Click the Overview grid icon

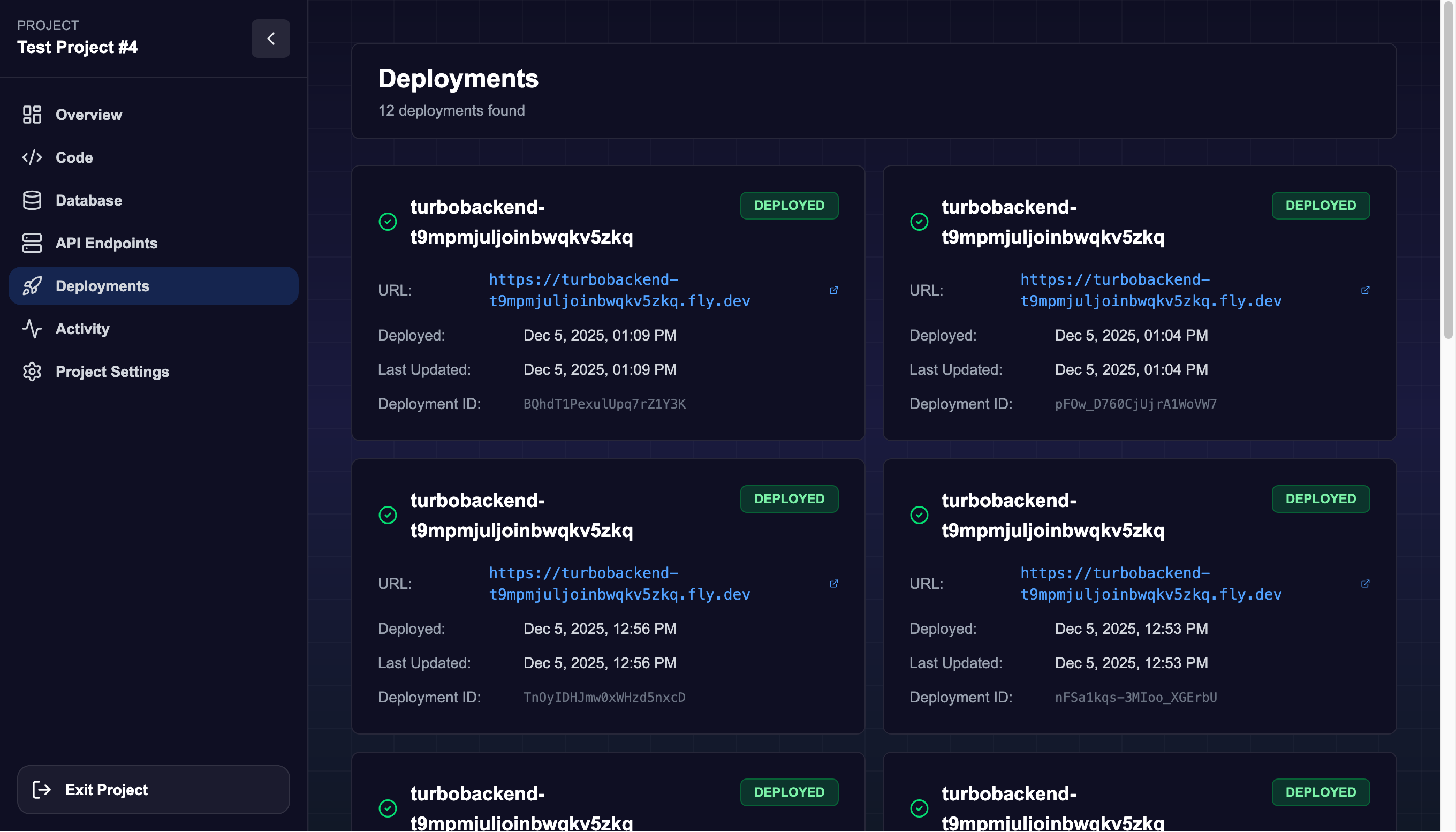(x=32, y=114)
